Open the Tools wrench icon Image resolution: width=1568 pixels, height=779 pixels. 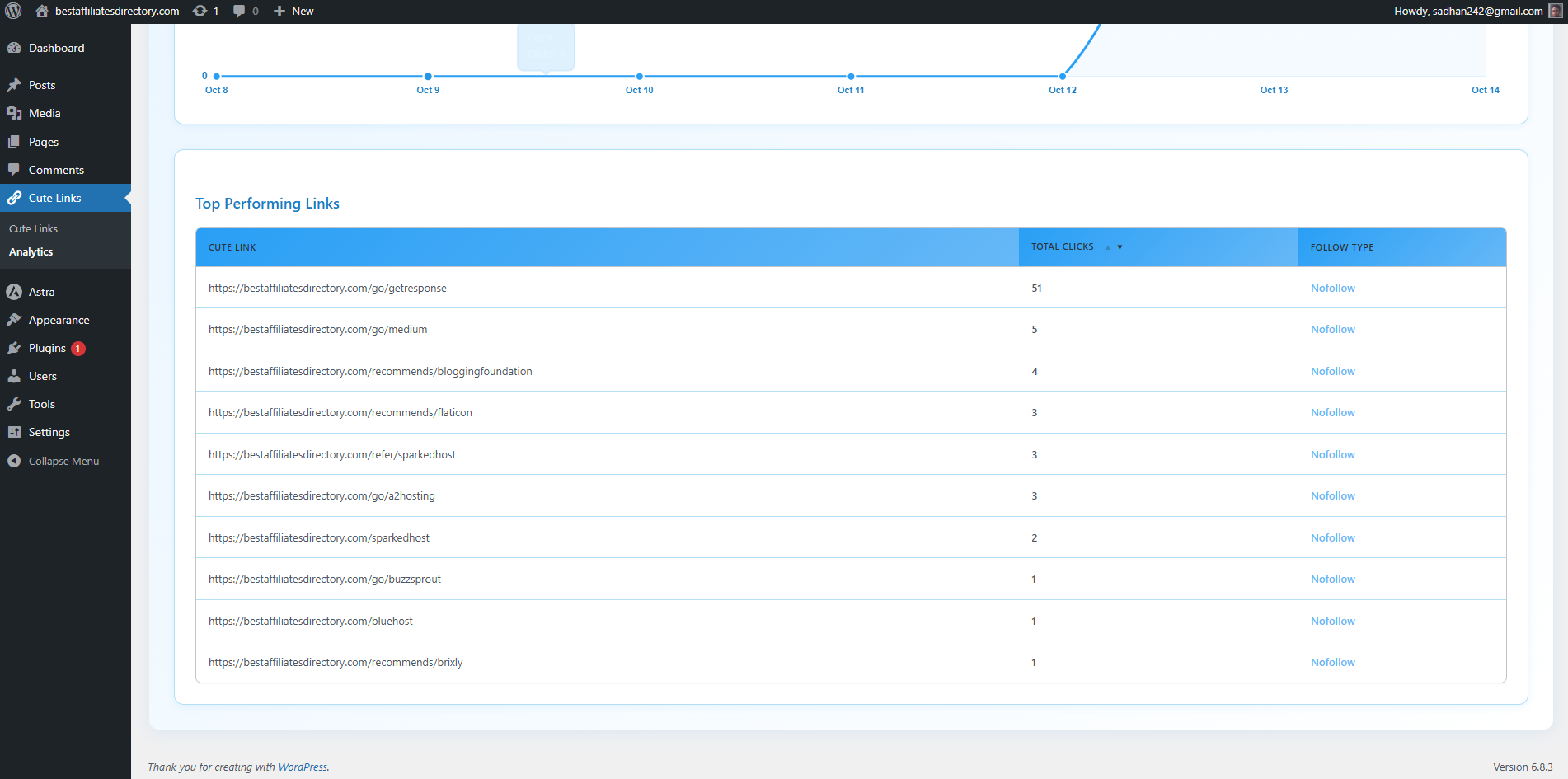click(x=15, y=404)
